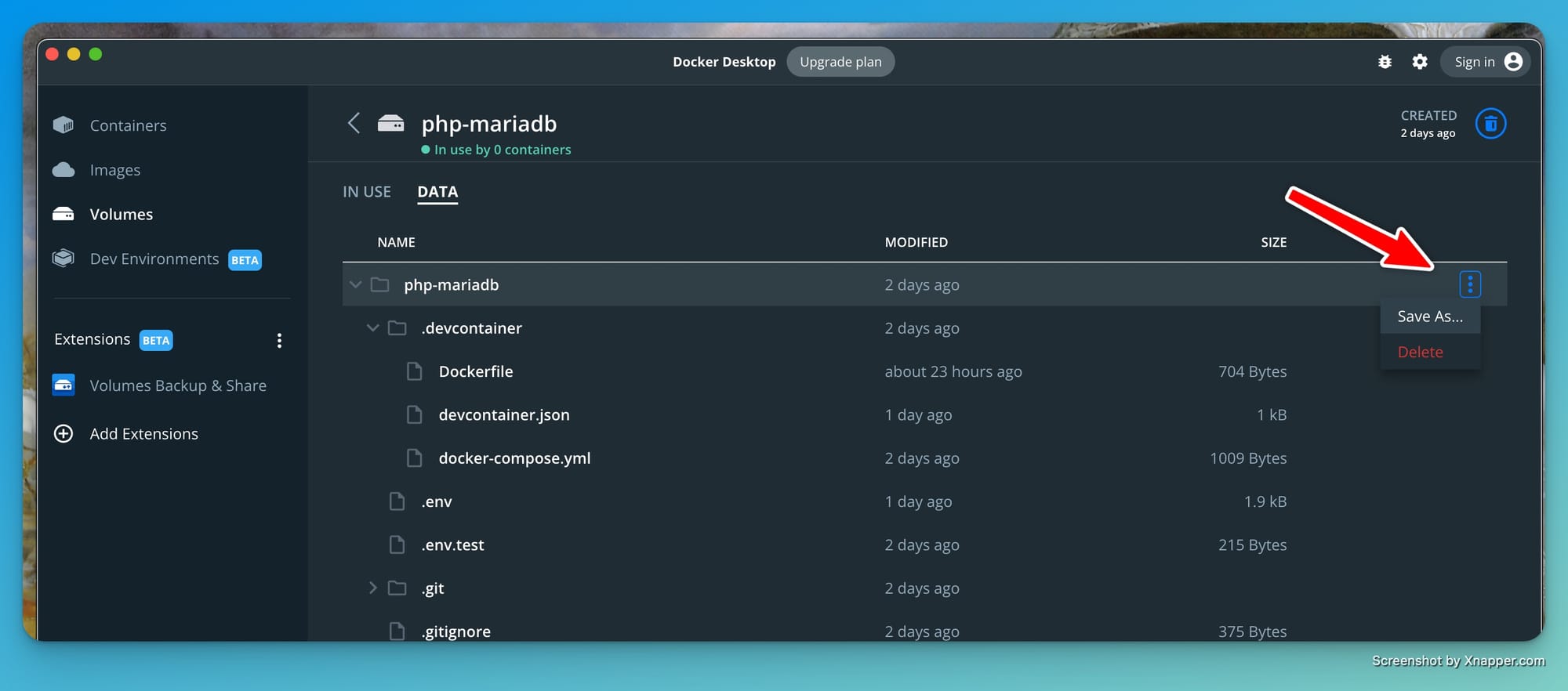Click the php-mariadb folder icon
1568x691 pixels.
point(380,284)
